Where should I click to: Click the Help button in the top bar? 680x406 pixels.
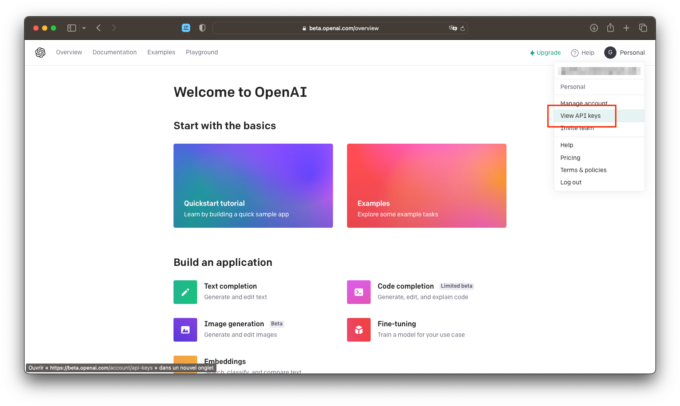pos(582,52)
